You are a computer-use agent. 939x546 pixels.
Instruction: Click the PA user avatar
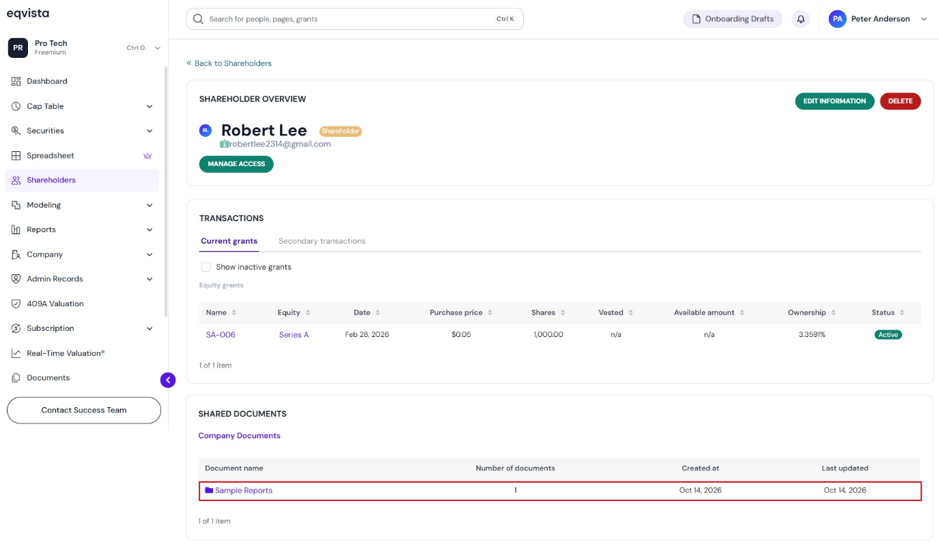837,19
